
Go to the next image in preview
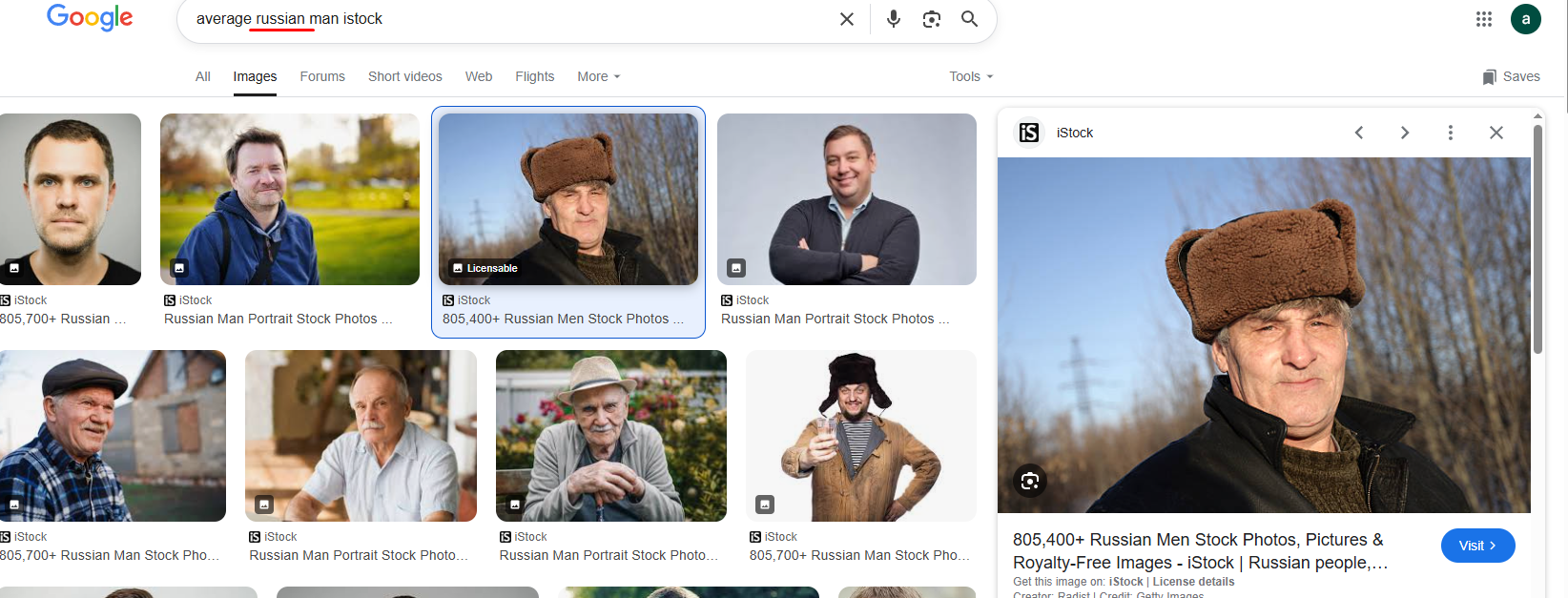pyautogui.click(x=1404, y=133)
